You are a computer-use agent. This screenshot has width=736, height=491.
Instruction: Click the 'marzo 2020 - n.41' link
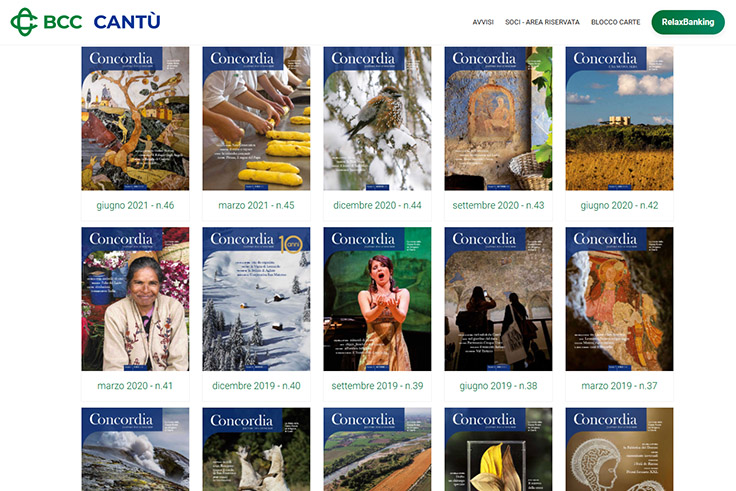[135, 386]
